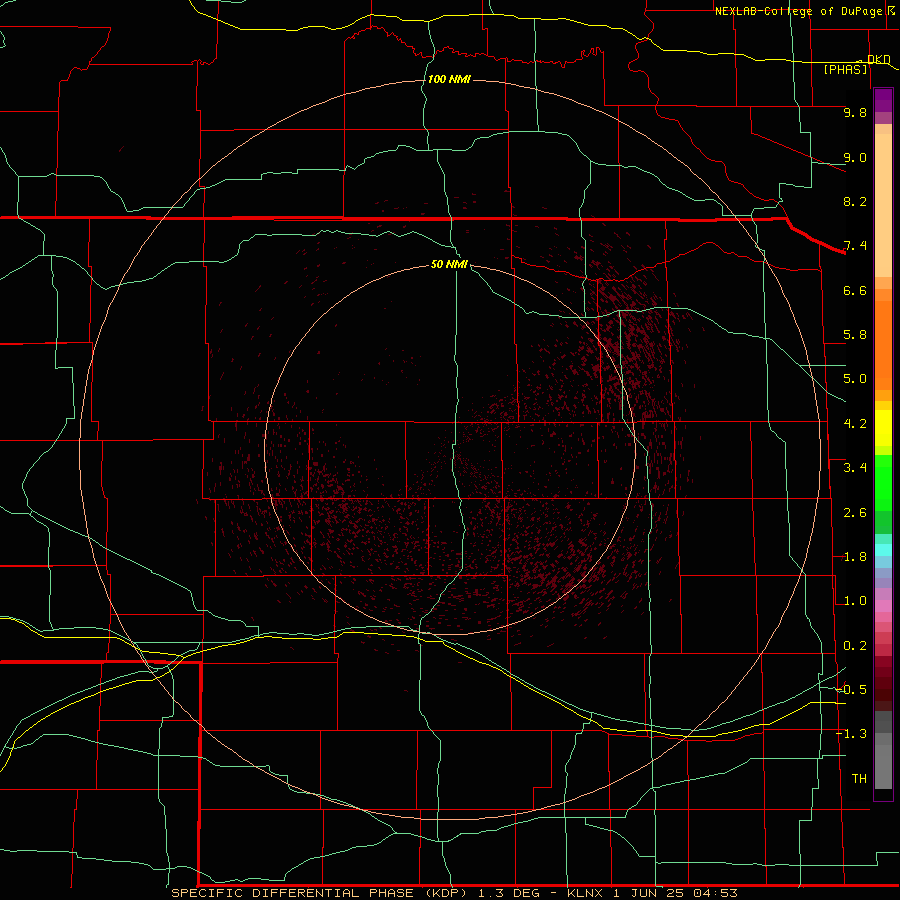Click the [PHAS] legend label
This screenshot has height=900, width=900.
click(x=845, y=70)
